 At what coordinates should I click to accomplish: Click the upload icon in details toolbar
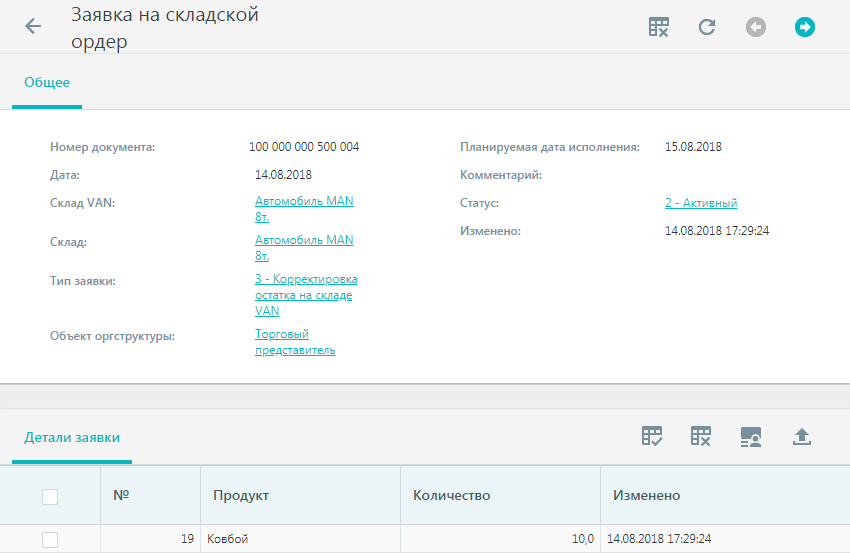801,436
